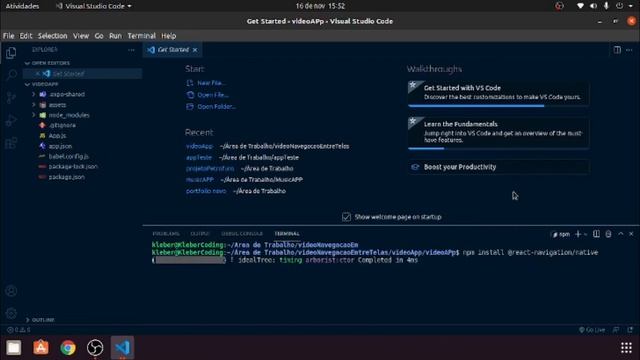Image resolution: width=640 pixels, height=360 pixels.
Task: Open Explorer panel more actions ellipsis
Action: pos(131,50)
